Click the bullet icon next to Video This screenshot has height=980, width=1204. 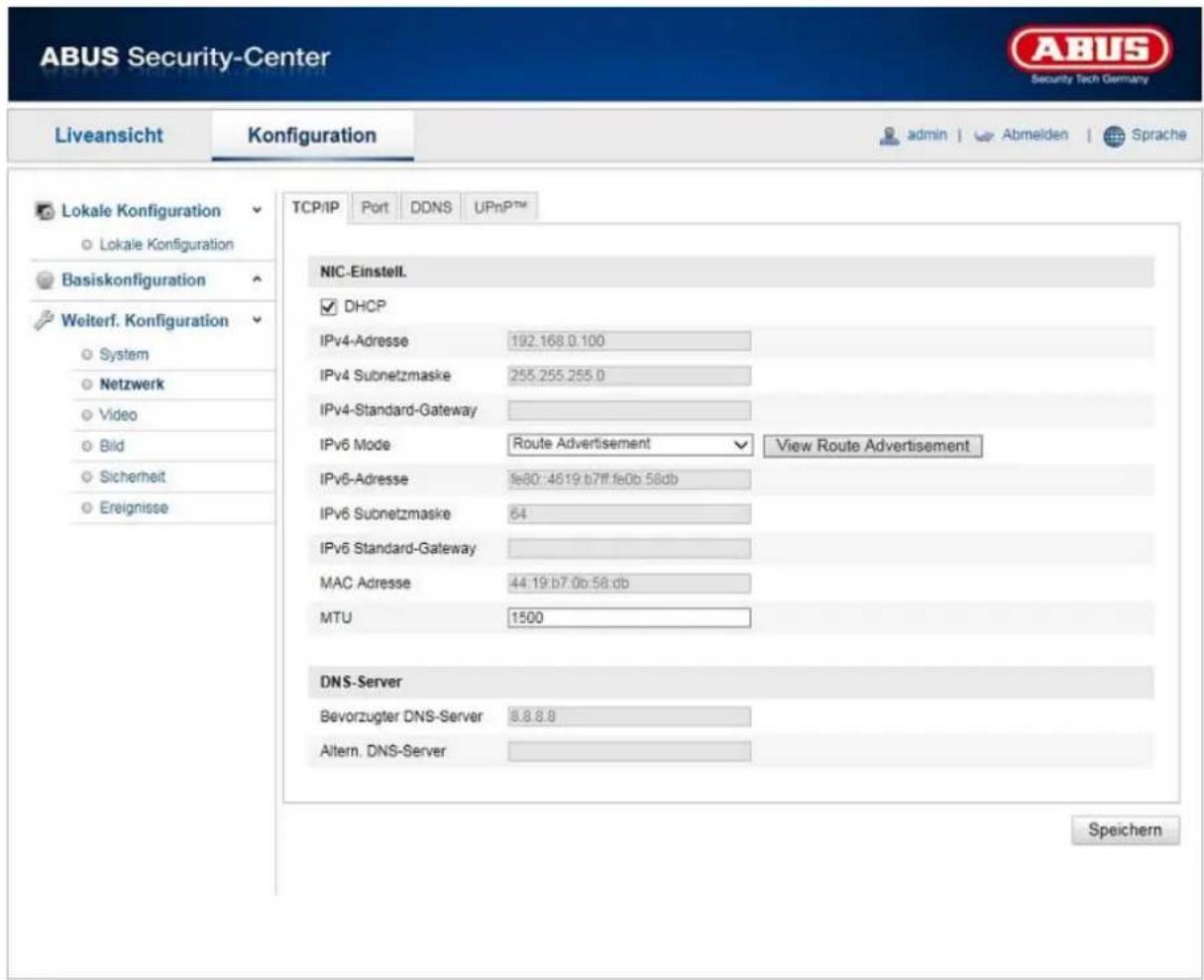pos(87,415)
